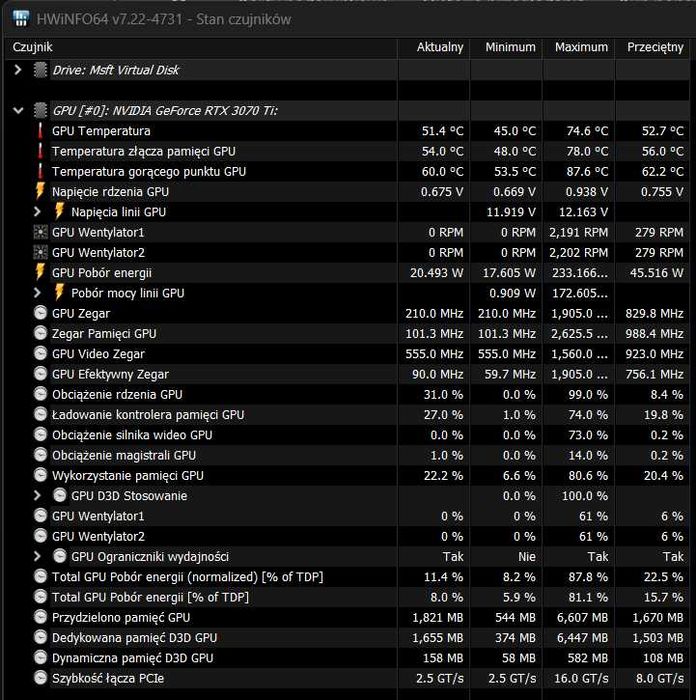The width and height of the screenshot is (696, 700).
Task: Click lightning icon beside GPU Pobór energii
Action: pos(40,272)
